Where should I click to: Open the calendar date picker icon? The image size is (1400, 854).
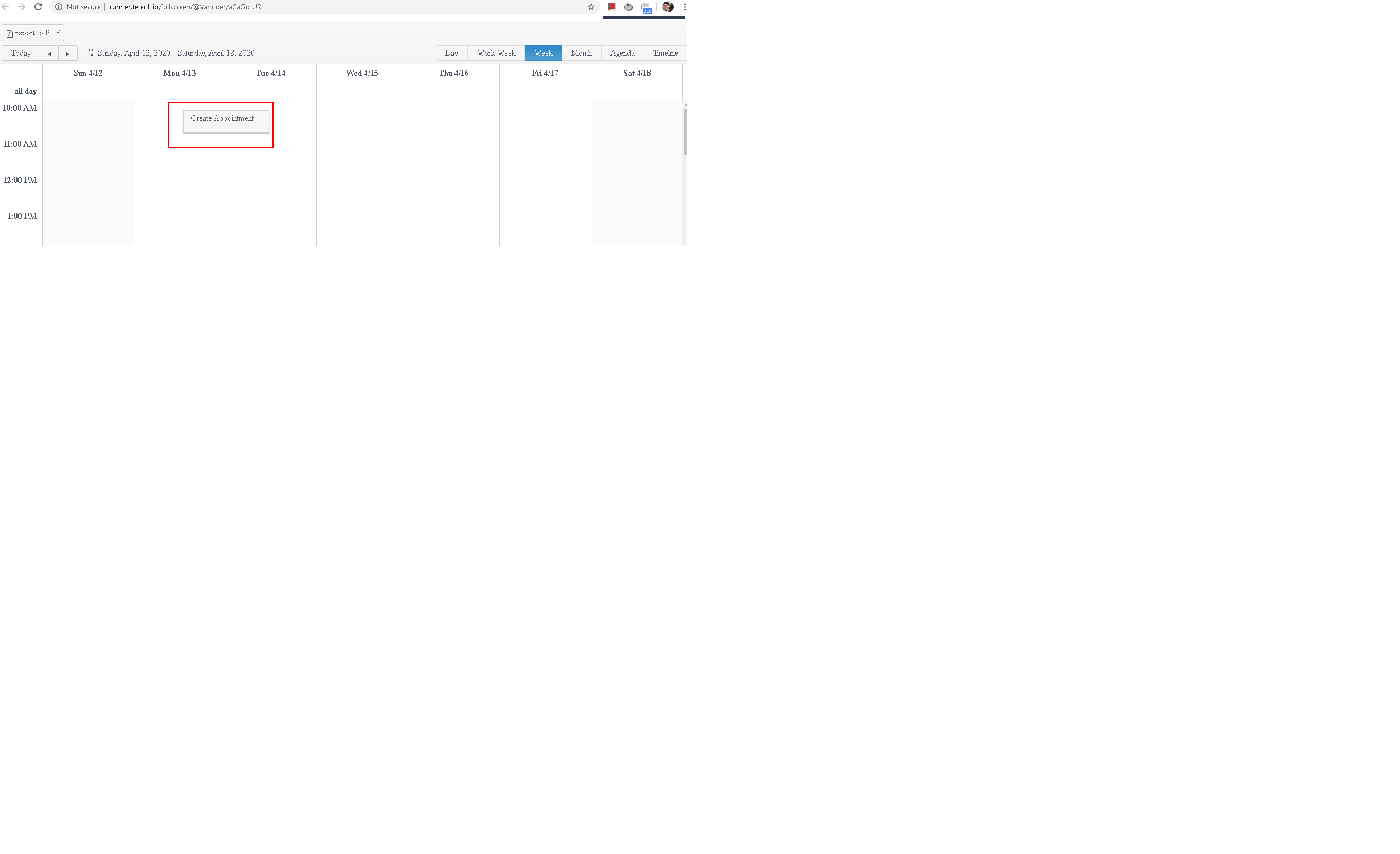click(x=91, y=54)
